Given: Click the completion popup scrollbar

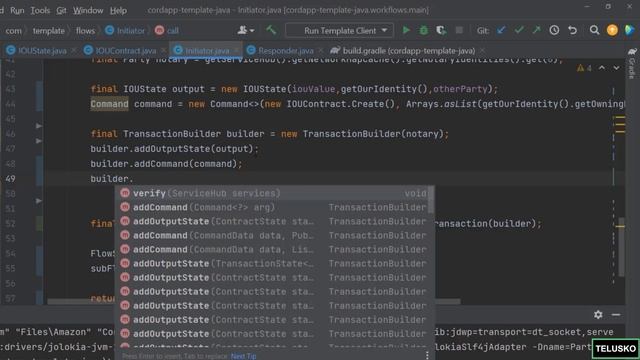Looking at the screenshot, I should pyautogui.click(x=431, y=200).
